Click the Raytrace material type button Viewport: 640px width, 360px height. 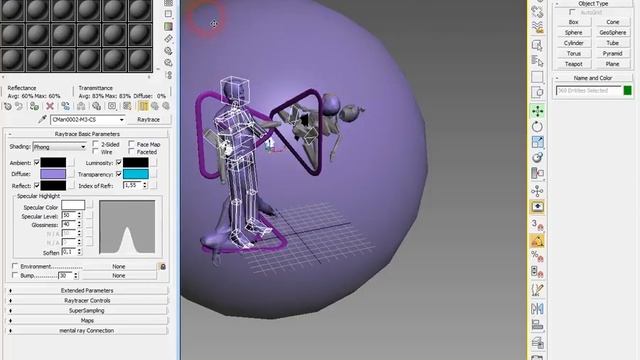point(149,120)
